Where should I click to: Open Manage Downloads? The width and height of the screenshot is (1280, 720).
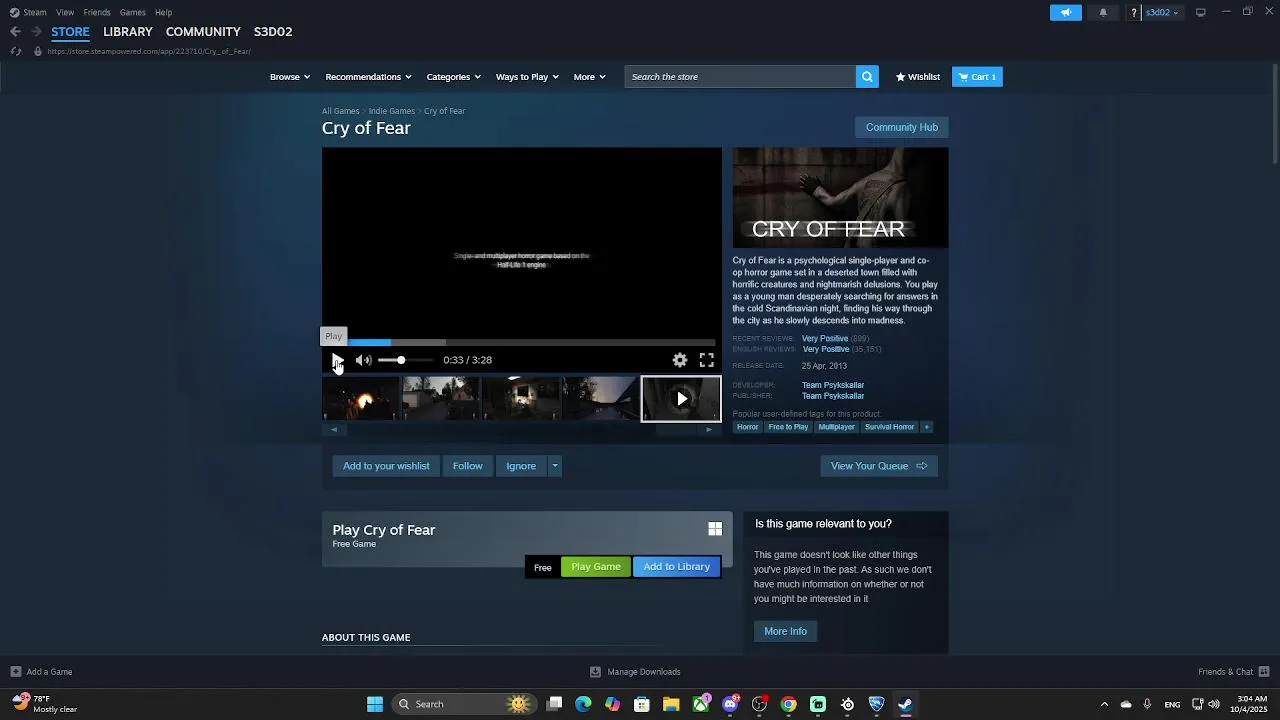coord(635,672)
